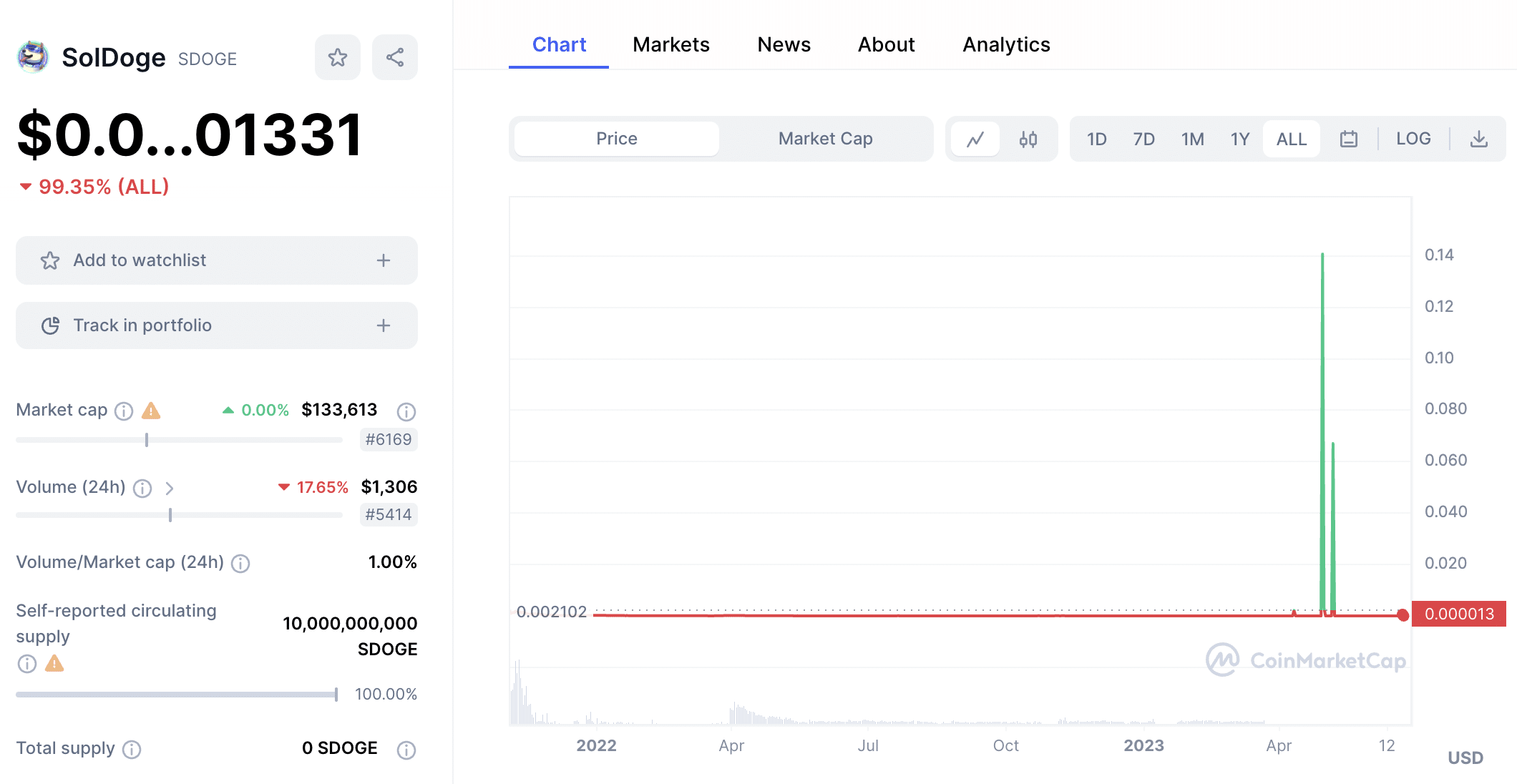
Task: Toggle LOG scale on chart
Action: tap(1413, 139)
